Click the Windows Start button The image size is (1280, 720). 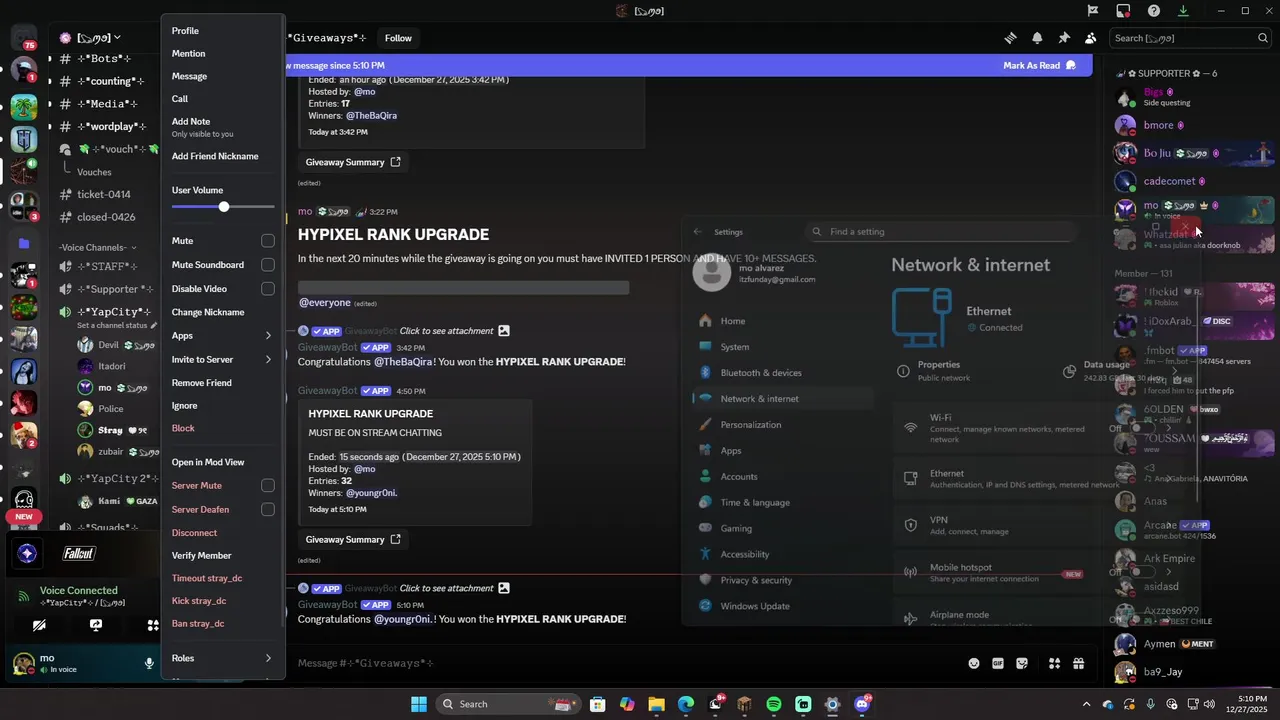click(x=419, y=704)
